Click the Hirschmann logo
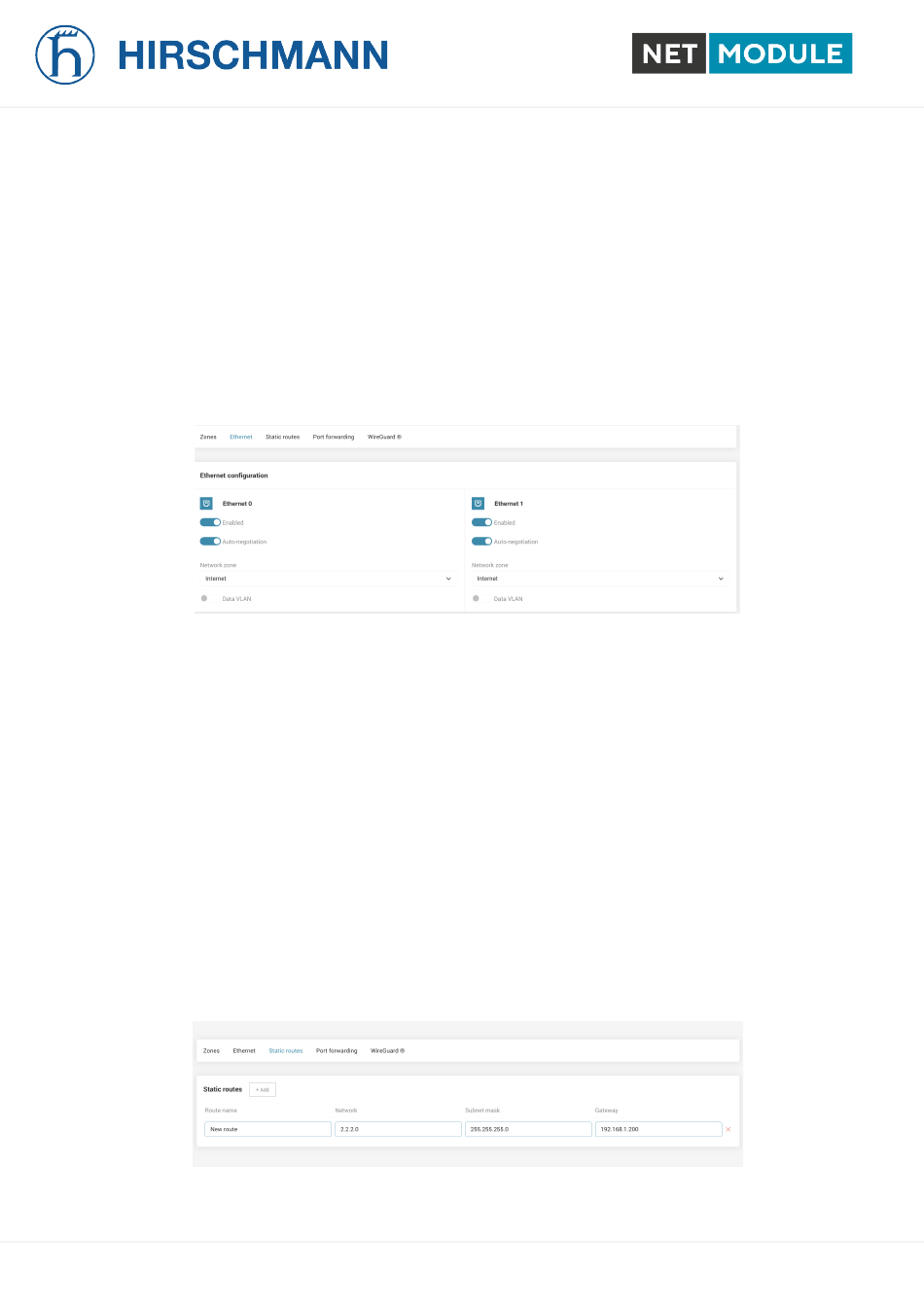924x1307 pixels. tap(212, 54)
